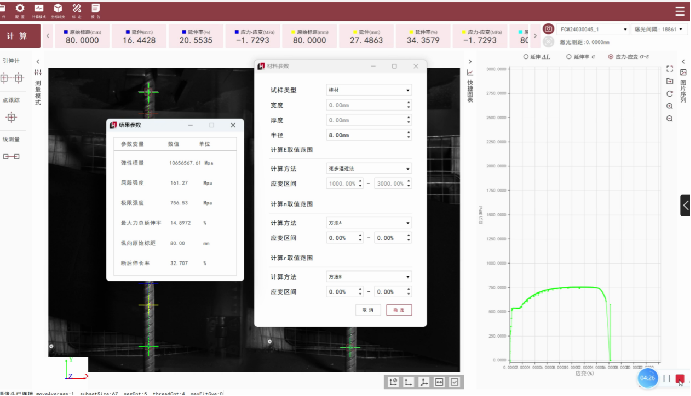Click the blue 04:26 recording timer bubble
Screen dimensions: 691x396
647,378
